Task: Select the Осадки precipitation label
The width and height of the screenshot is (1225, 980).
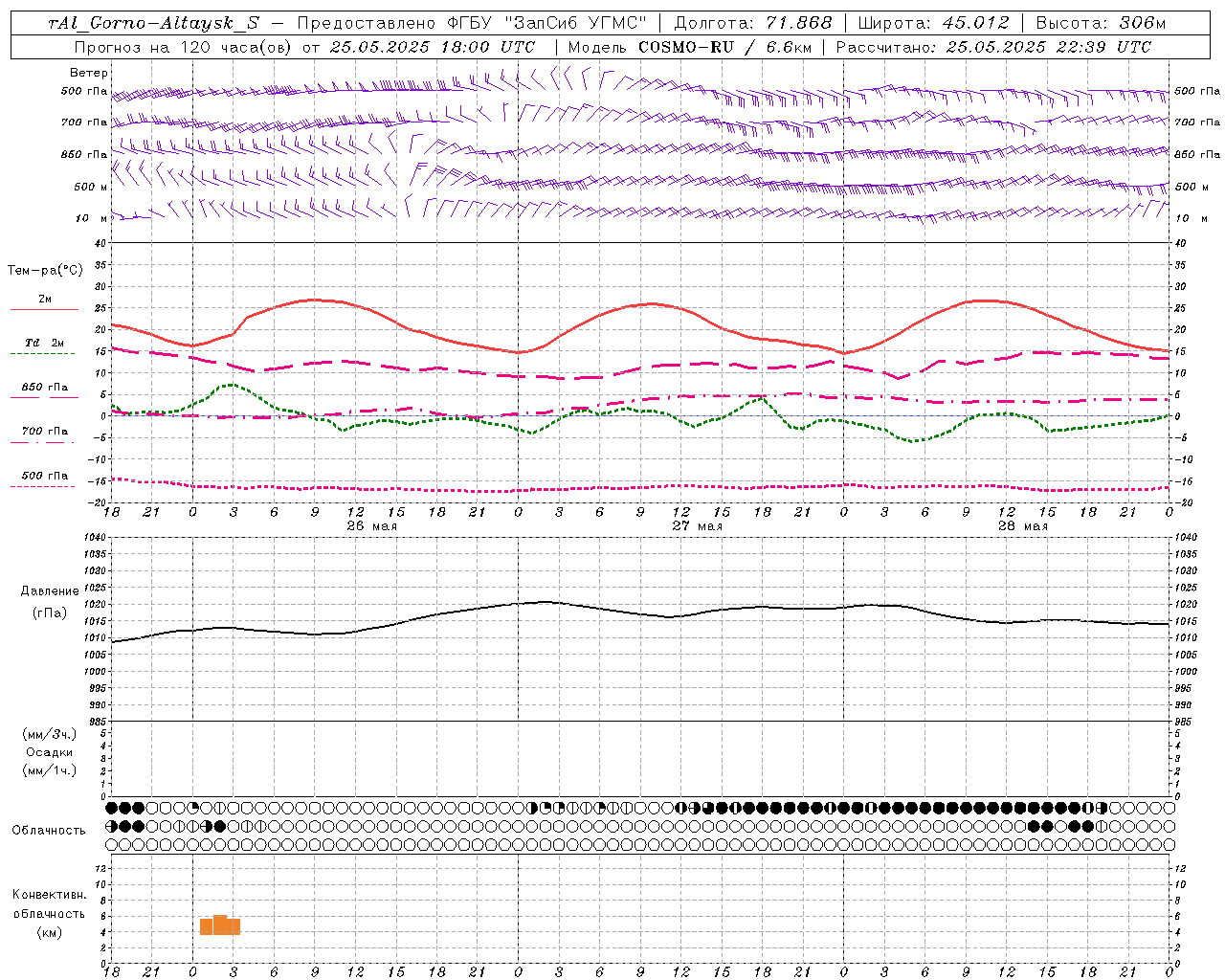Action: pos(49,752)
